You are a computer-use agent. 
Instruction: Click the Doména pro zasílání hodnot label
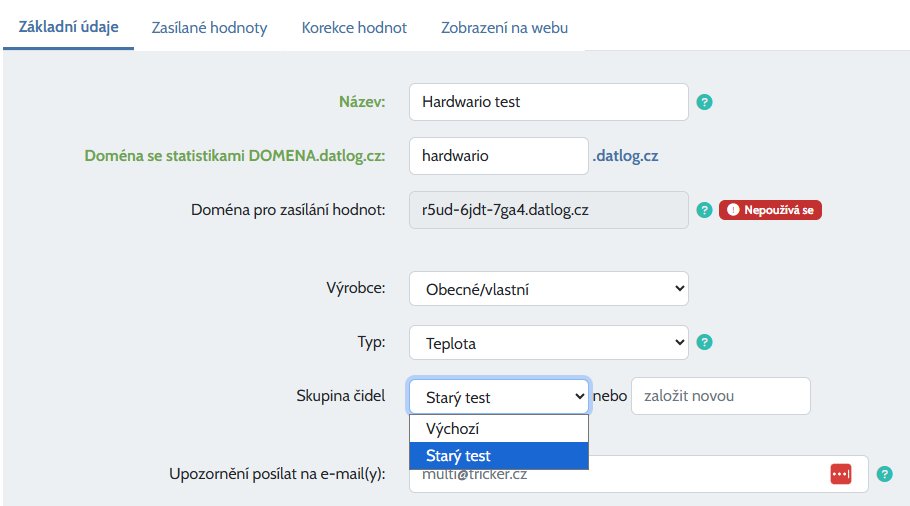(288, 210)
